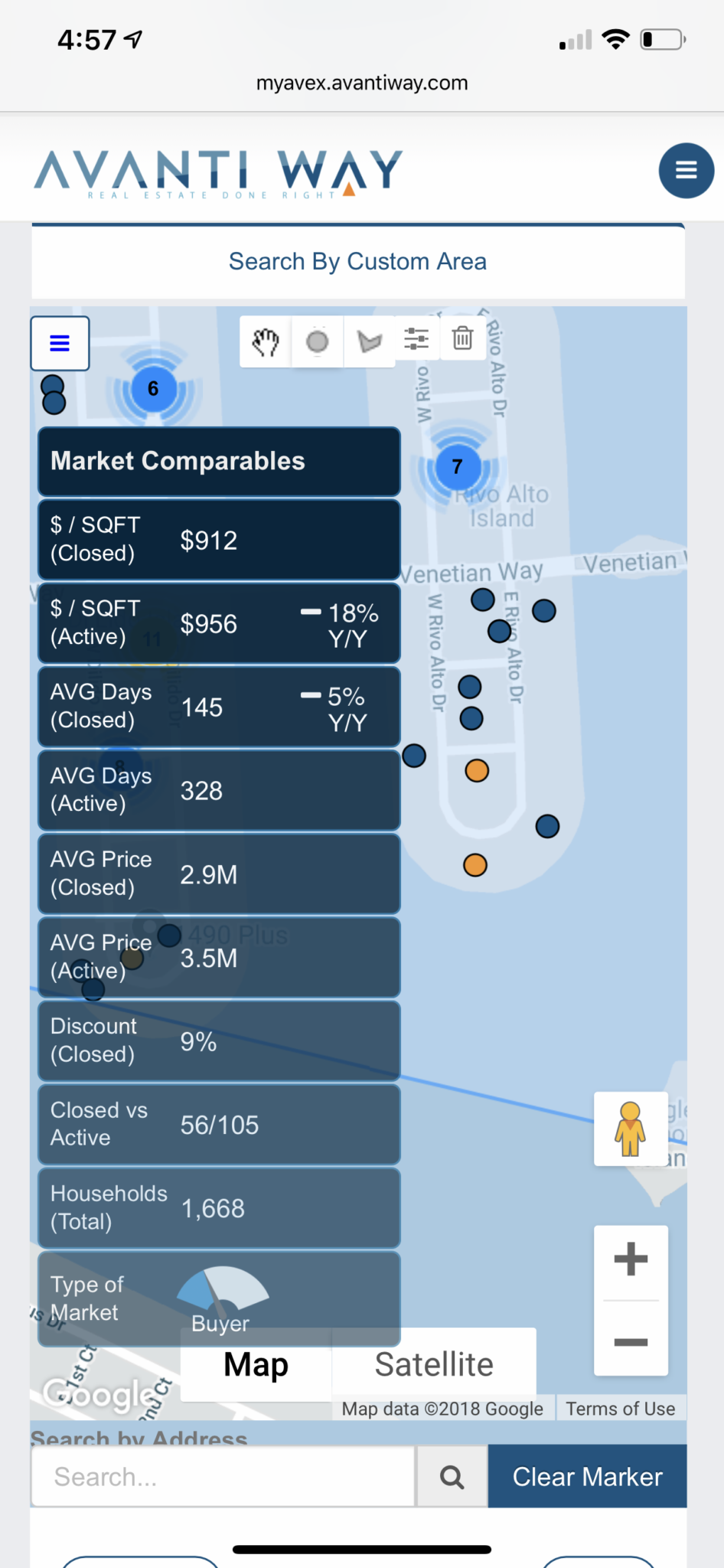Screen dimensions: 724x1568
Task: Expand the cluster marker labeled 6
Action: (153, 389)
